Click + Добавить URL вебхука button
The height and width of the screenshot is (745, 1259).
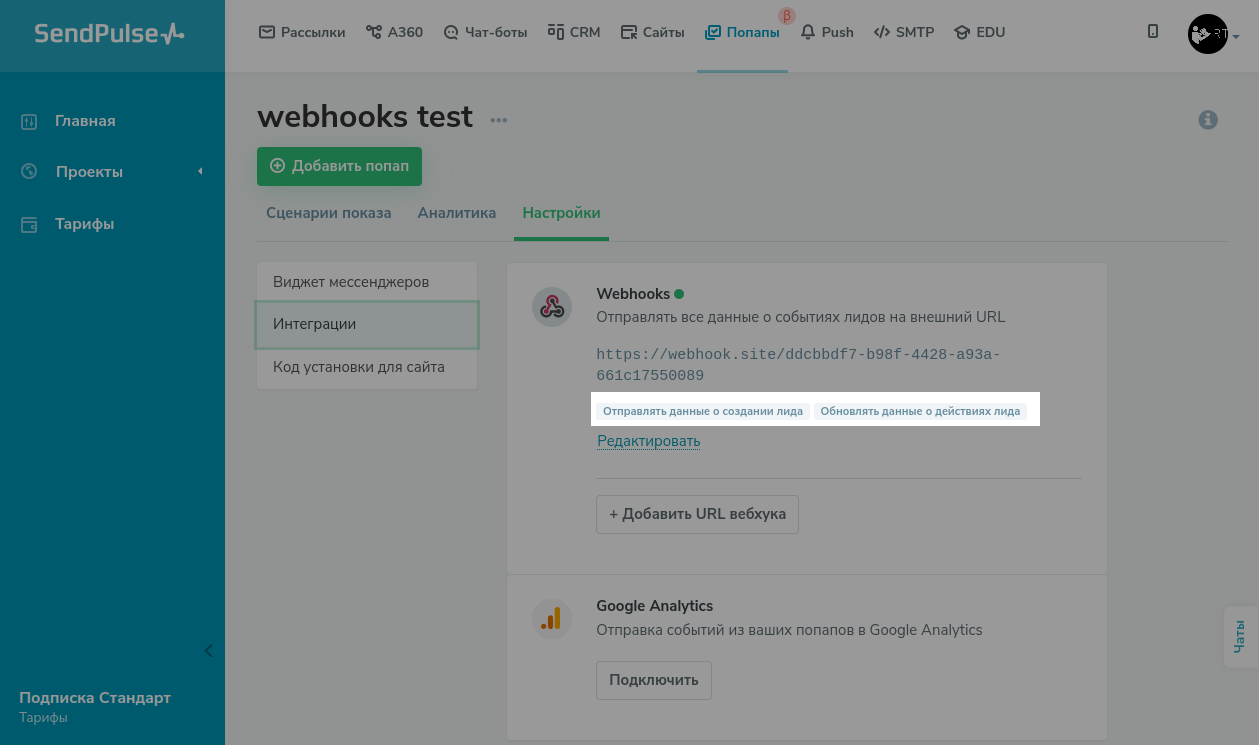coord(697,514)
